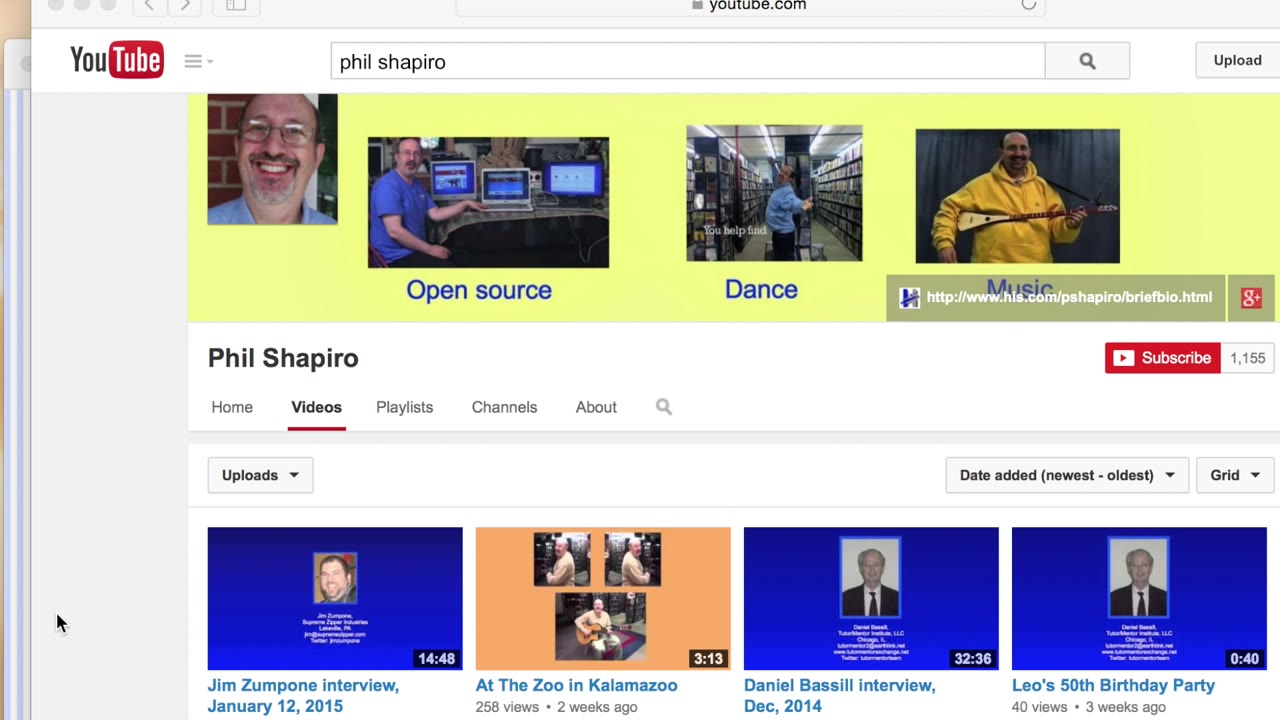Open the Playlists tab
Viewport: 1280px width, 720px height.
coord(404,407)
